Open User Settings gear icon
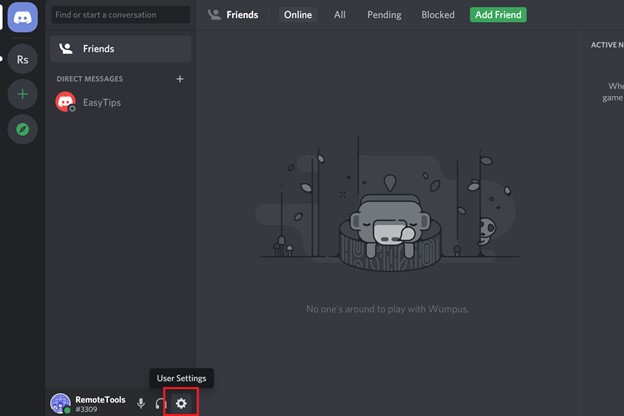624x416 pixels. click(181, 403)
